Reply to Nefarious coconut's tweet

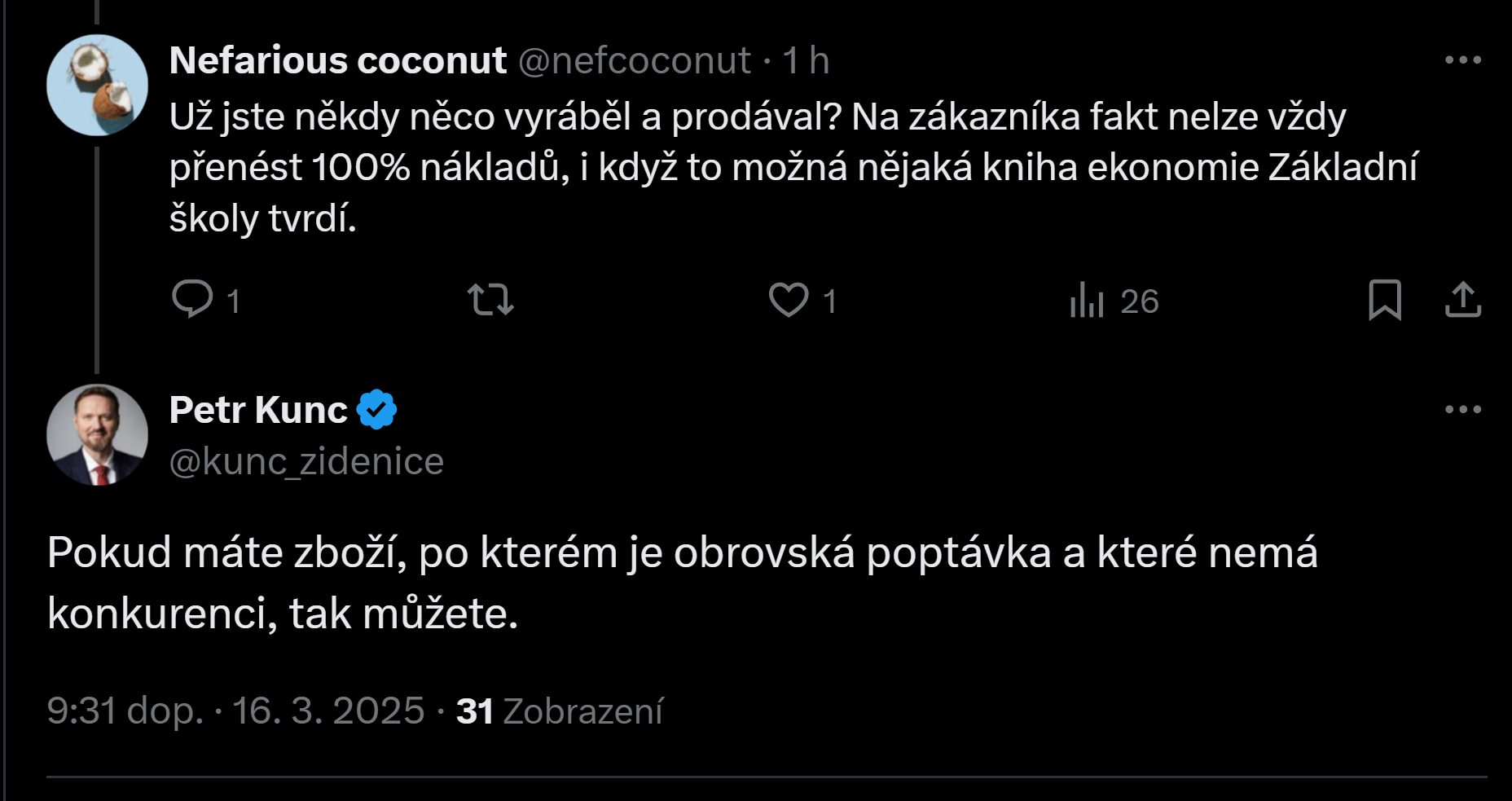(x=193, y=299)
